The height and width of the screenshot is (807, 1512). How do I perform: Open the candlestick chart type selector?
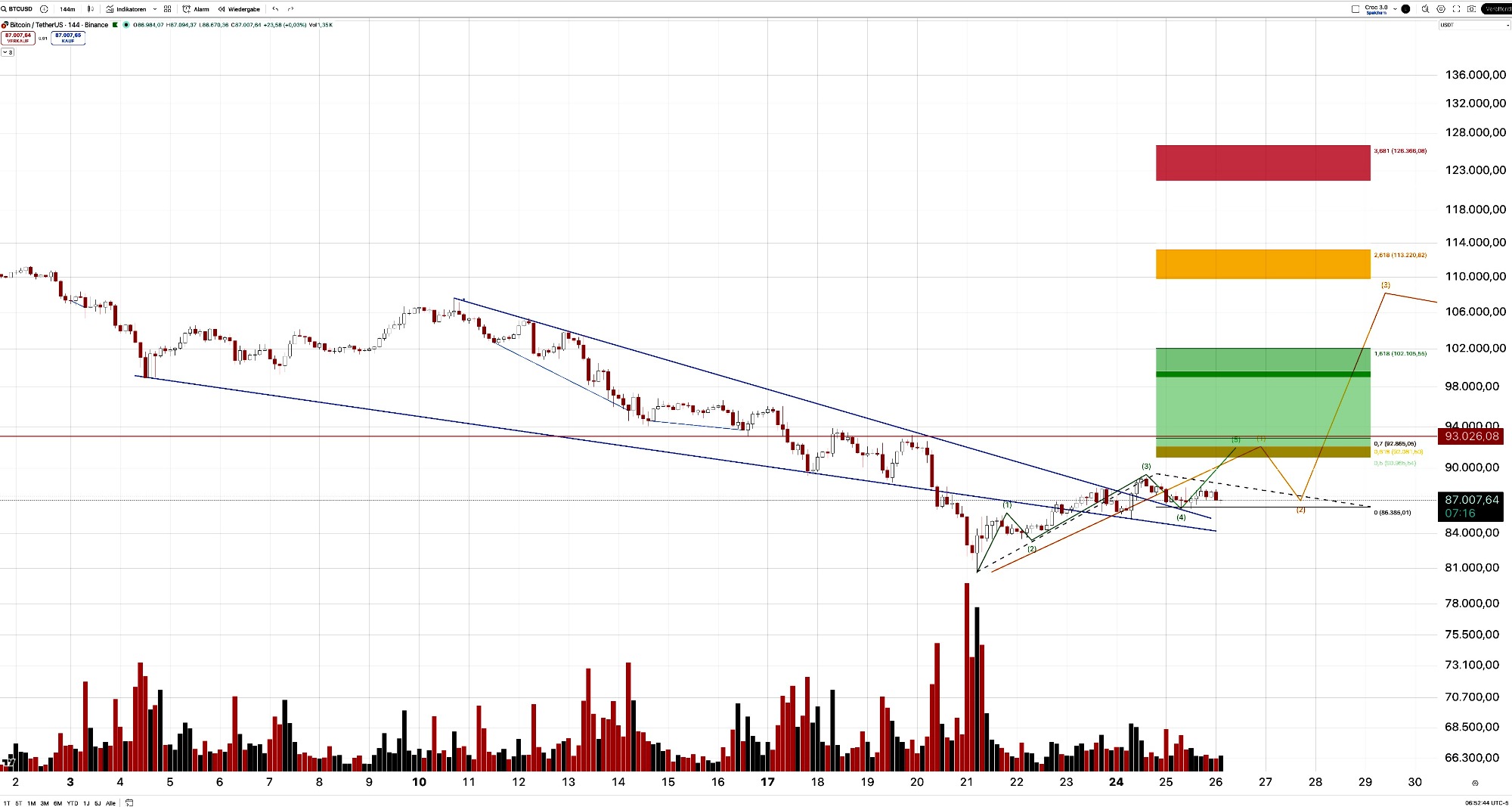point(91,9)
